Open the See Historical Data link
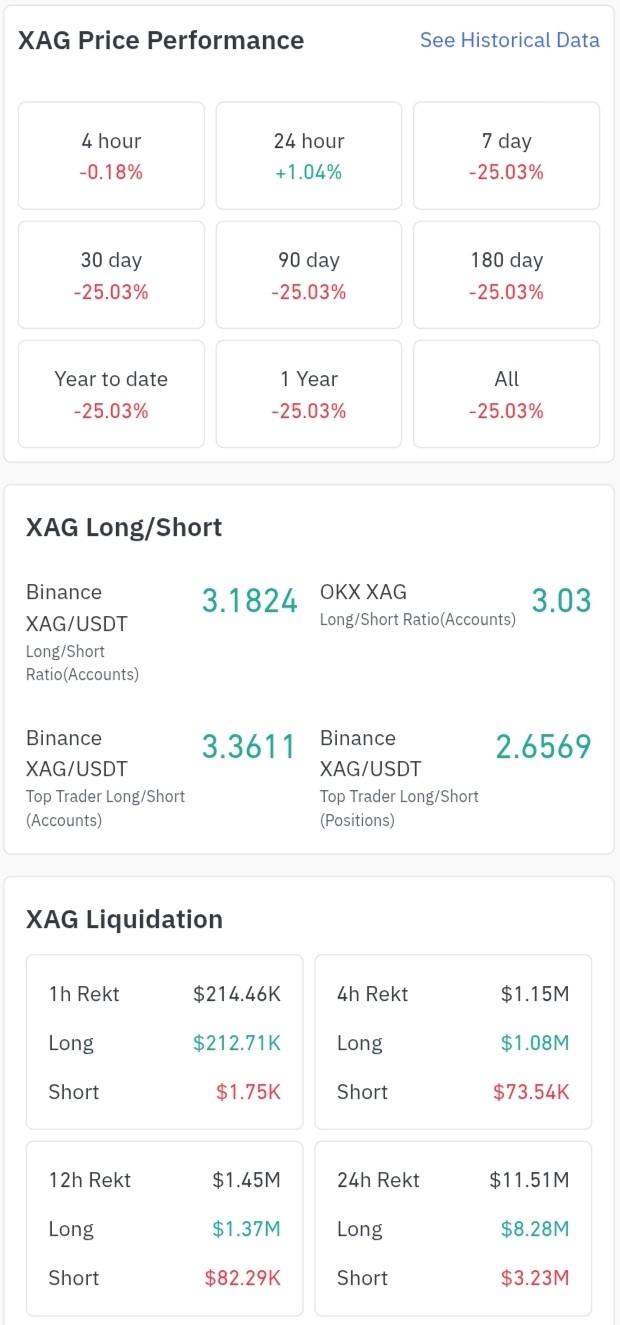Viewport: 620px width, 1325px height. tap(509, 40)
